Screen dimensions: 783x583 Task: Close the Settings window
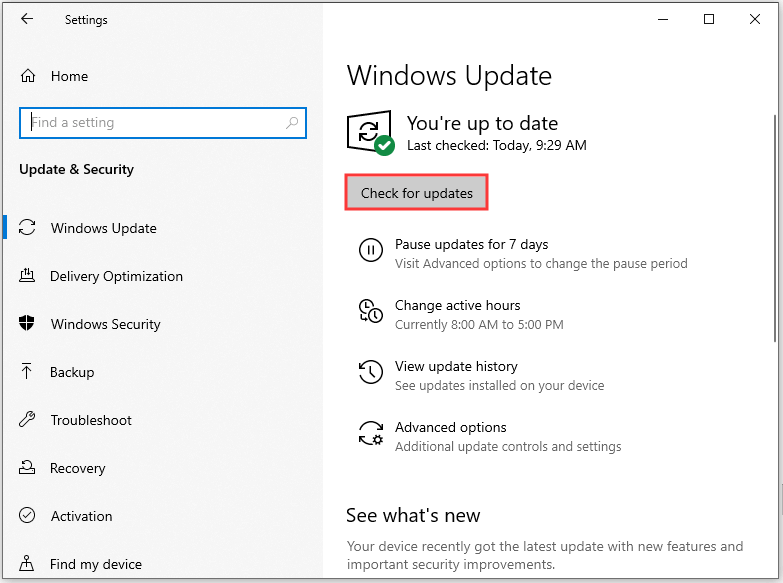[x=755, y=19]
